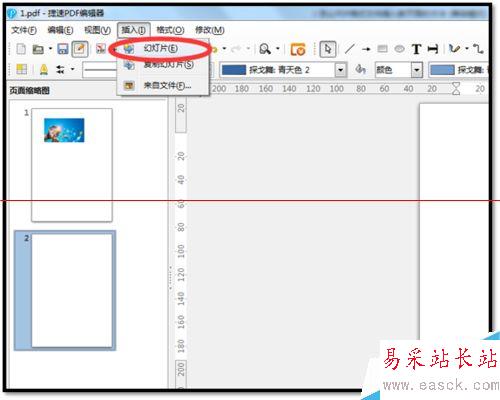The width and height of the screenshot is (500, 400).
Task: Click the 页面缩略图 panel header
Action: coord(30,90)
